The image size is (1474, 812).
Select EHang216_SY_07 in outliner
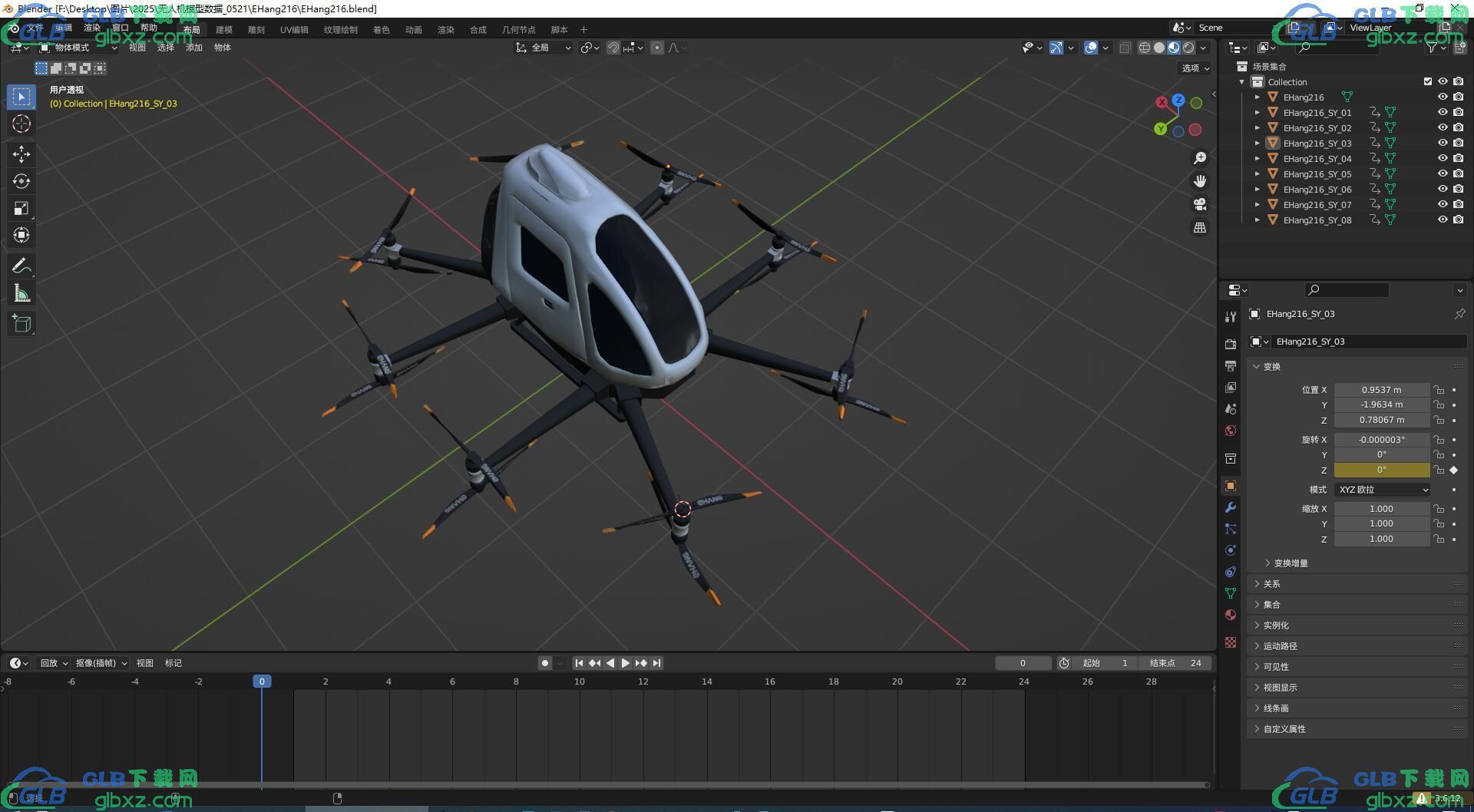click(x=1317, y=205)
